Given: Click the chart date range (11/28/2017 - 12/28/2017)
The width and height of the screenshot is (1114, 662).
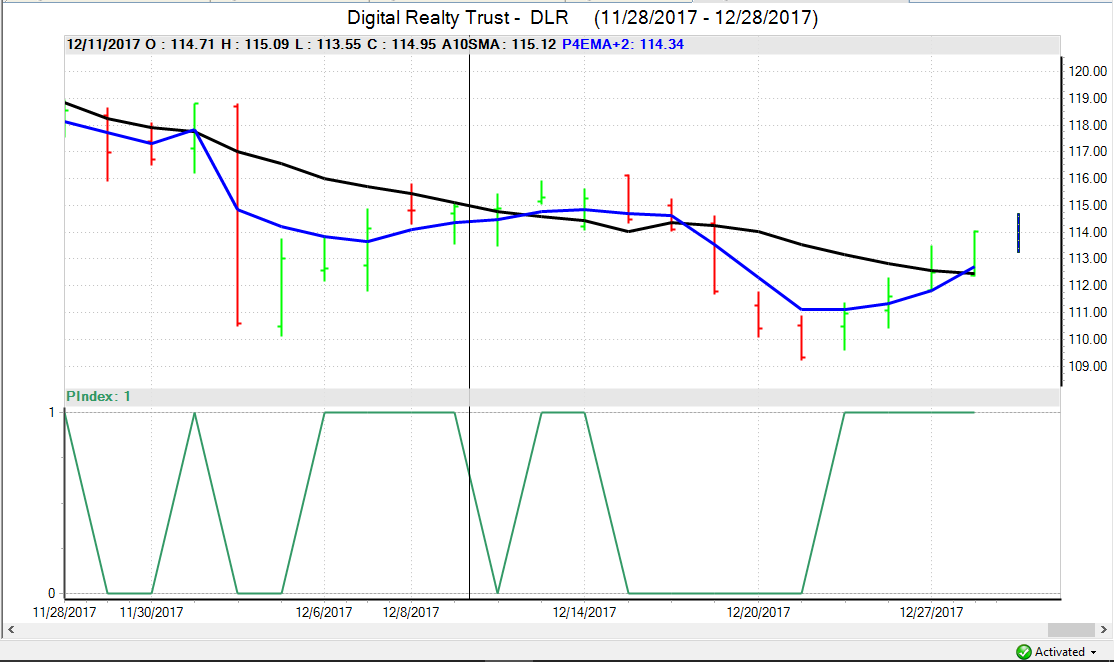Looking at the screenshot, I should [706, 18].
